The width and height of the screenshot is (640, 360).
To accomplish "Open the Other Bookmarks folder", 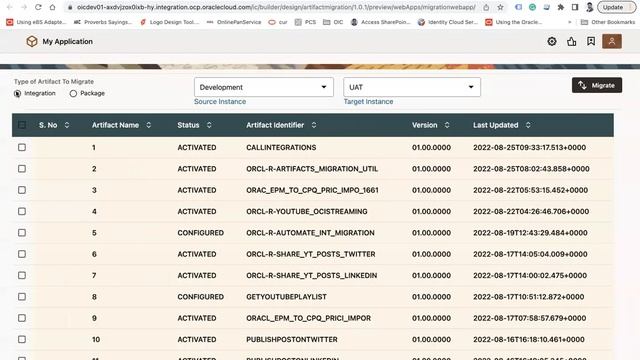I will tap(608, 22).
